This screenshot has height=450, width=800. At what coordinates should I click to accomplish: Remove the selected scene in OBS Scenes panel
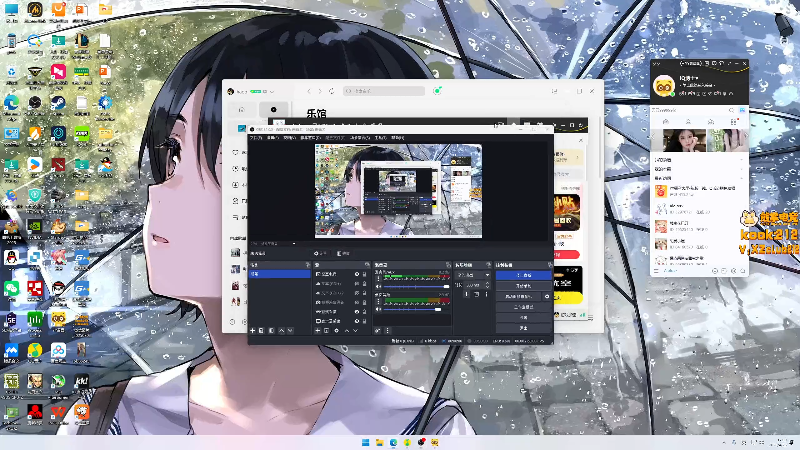pos(261,331)
